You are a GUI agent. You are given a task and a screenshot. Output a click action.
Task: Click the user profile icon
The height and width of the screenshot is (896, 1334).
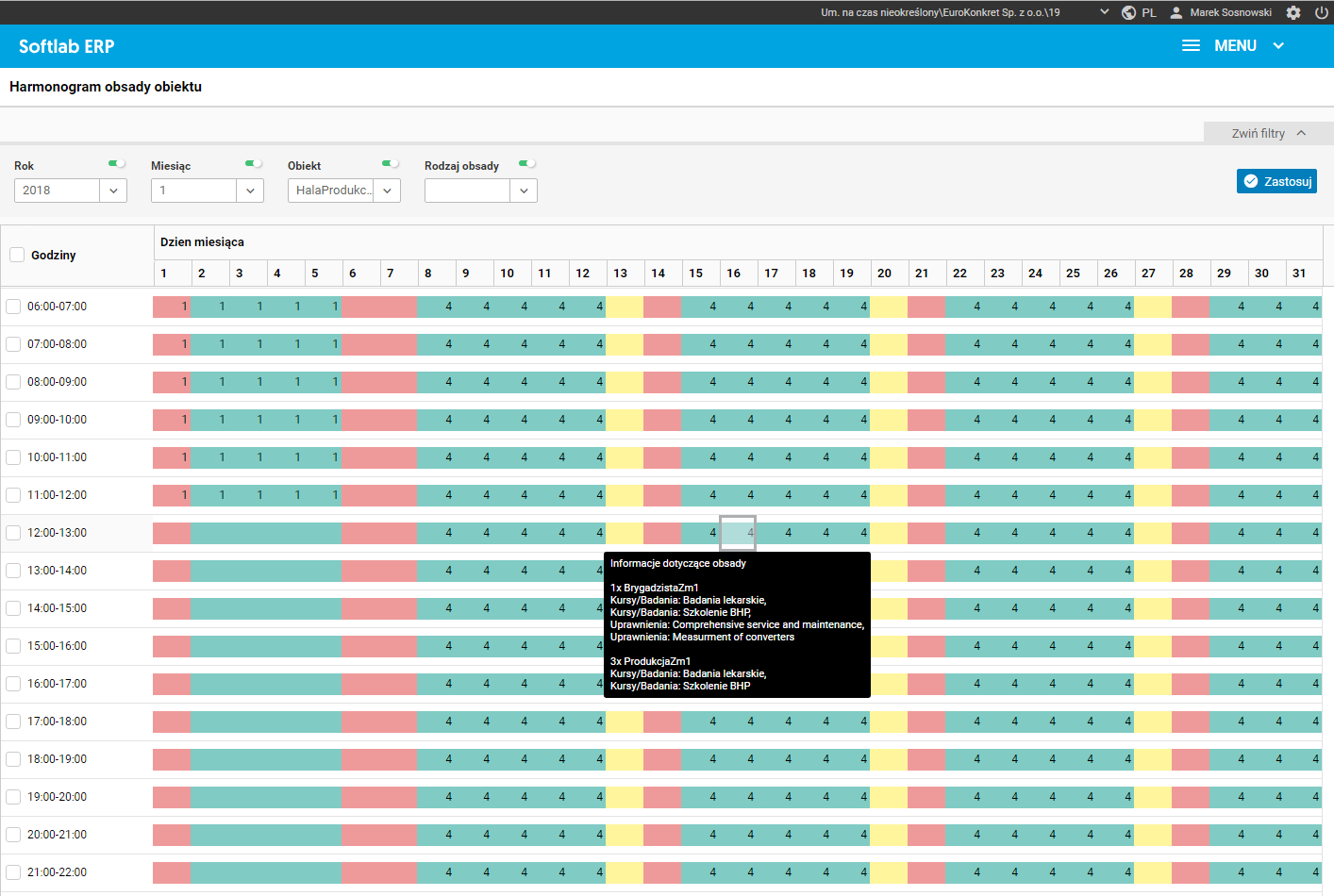tap(1176, 12)
